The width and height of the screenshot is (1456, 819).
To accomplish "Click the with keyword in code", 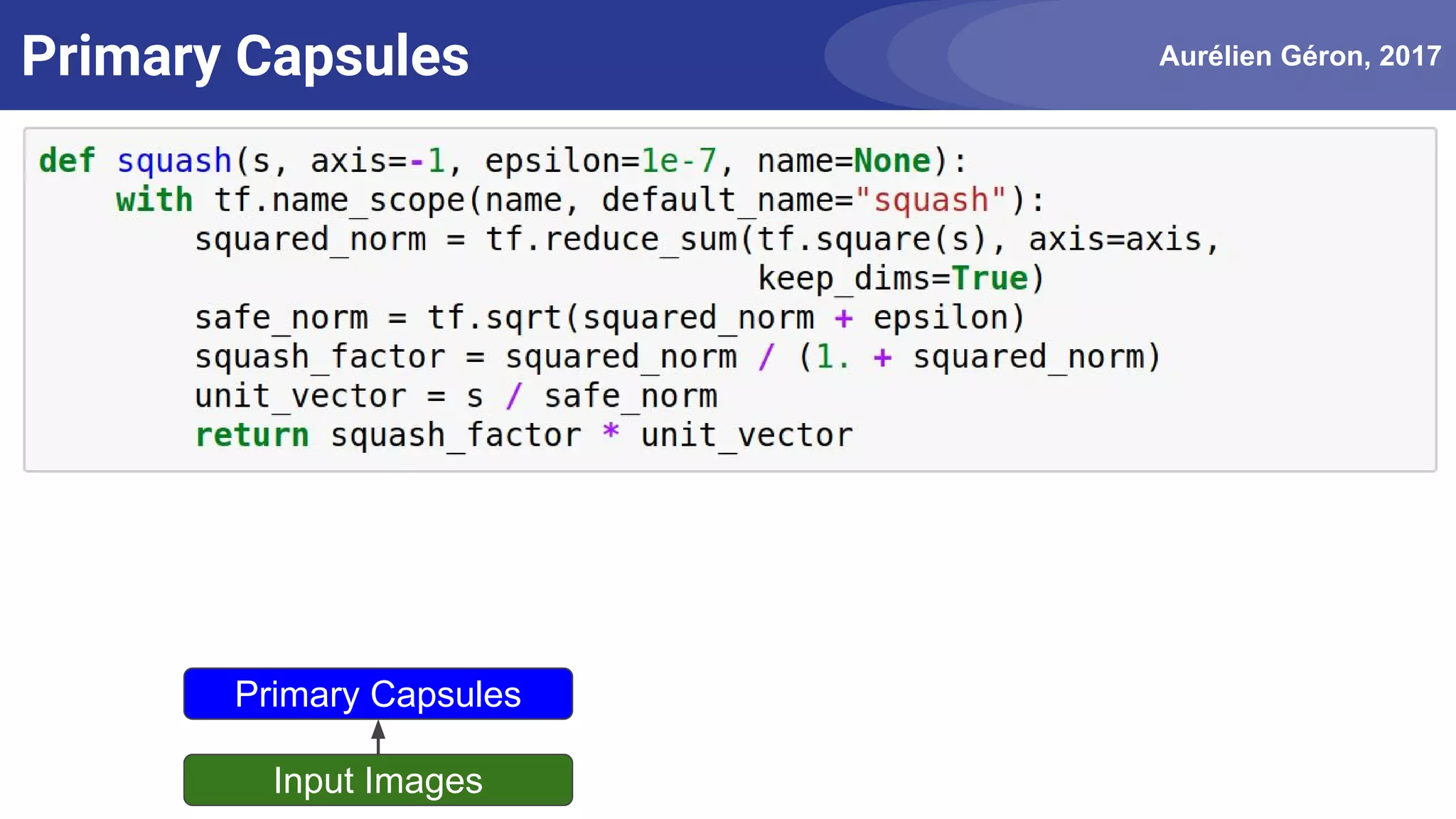I will tap(154, 200).
